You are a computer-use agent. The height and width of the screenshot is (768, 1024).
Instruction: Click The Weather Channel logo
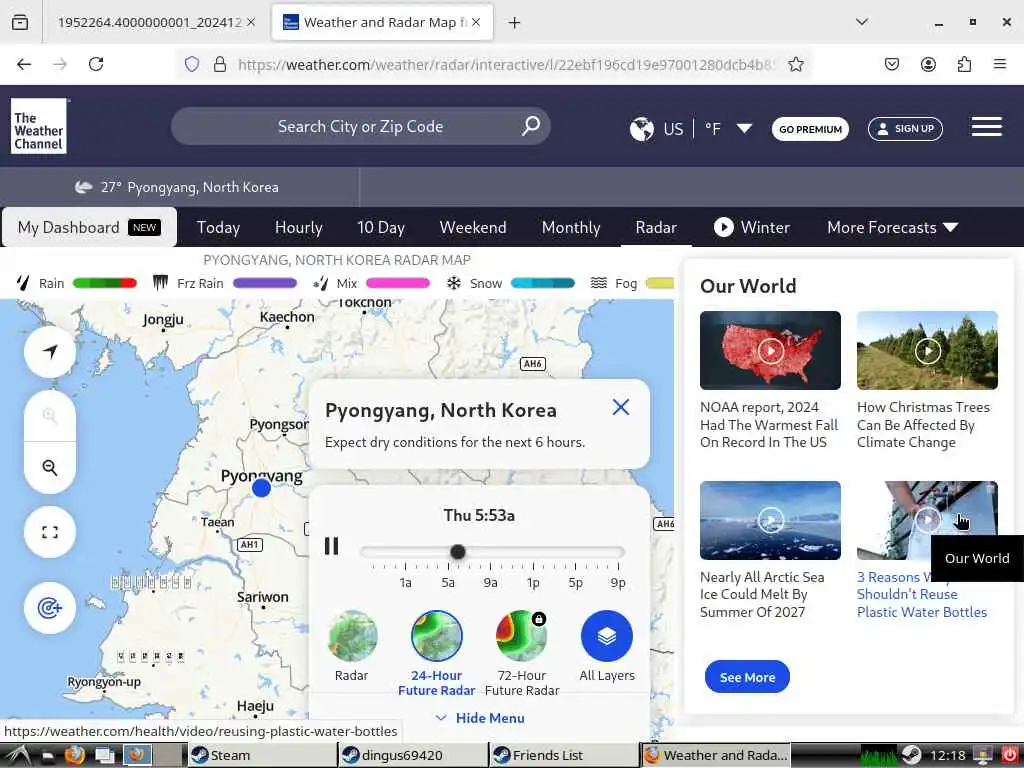pyautogui.click(x=39, y=126)
